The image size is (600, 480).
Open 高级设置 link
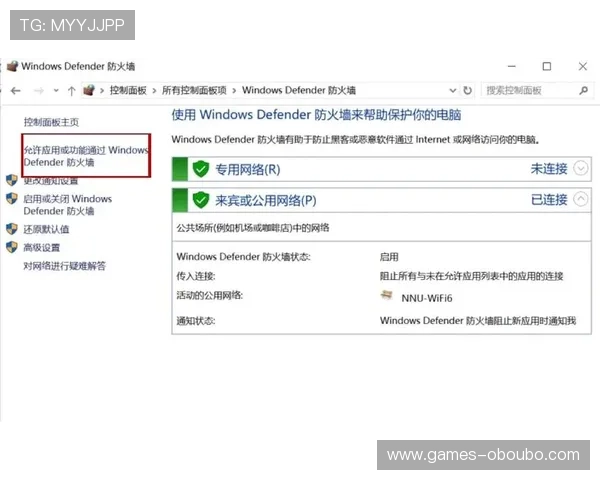[42, 248]
